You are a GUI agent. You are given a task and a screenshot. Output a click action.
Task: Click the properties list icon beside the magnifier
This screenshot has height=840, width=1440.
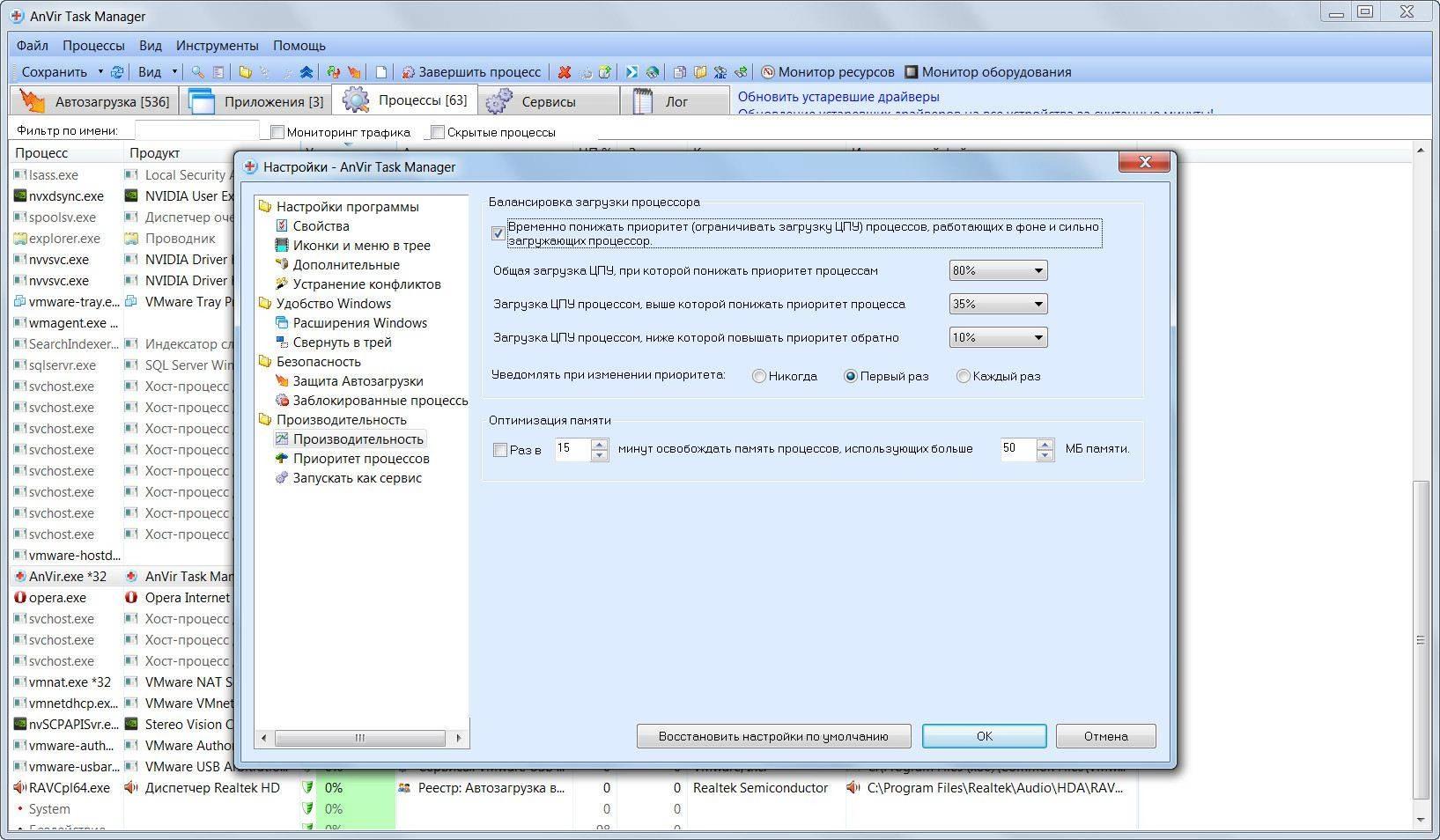point(218,72)
